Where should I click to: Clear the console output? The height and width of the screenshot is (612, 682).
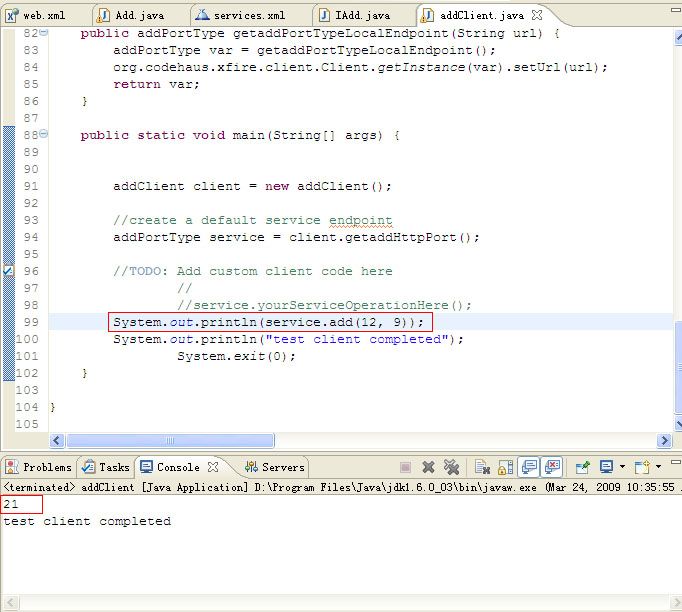point(482,468)
